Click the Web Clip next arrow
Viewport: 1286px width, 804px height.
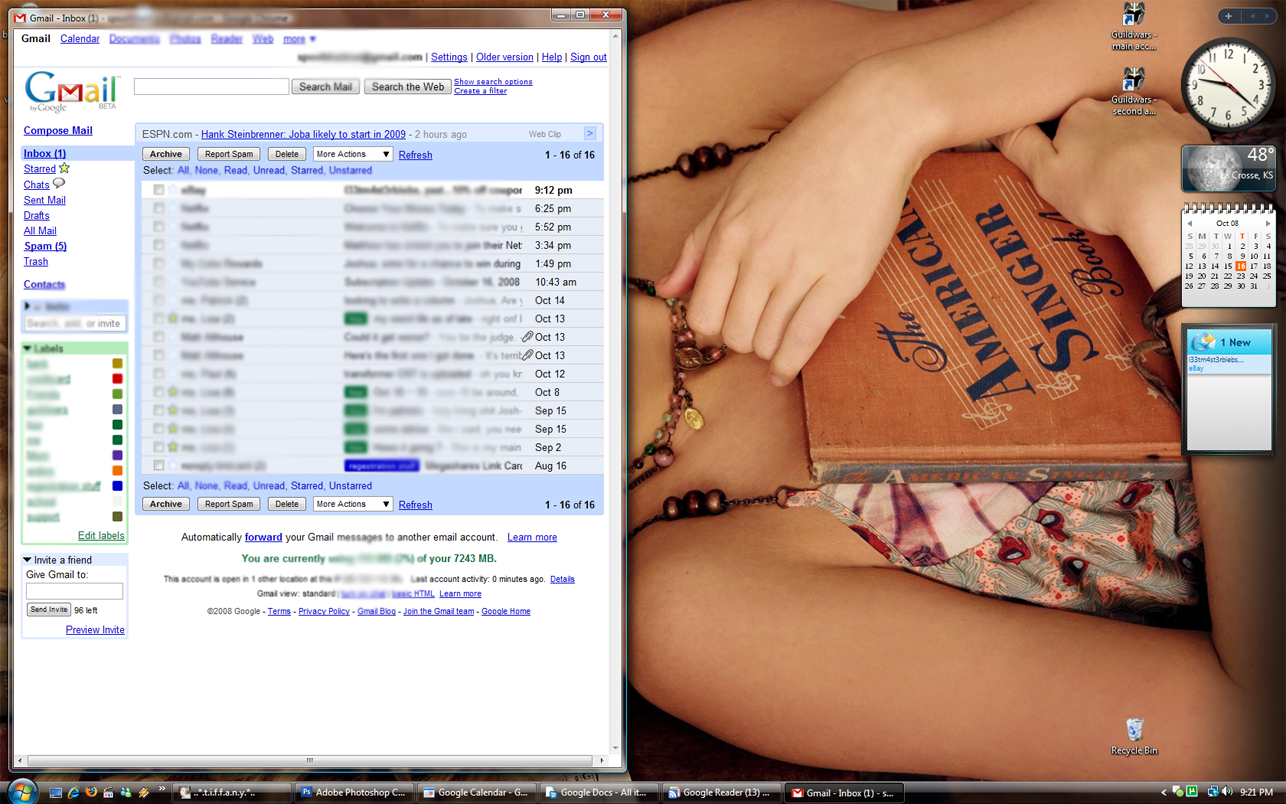click(590, 133)
